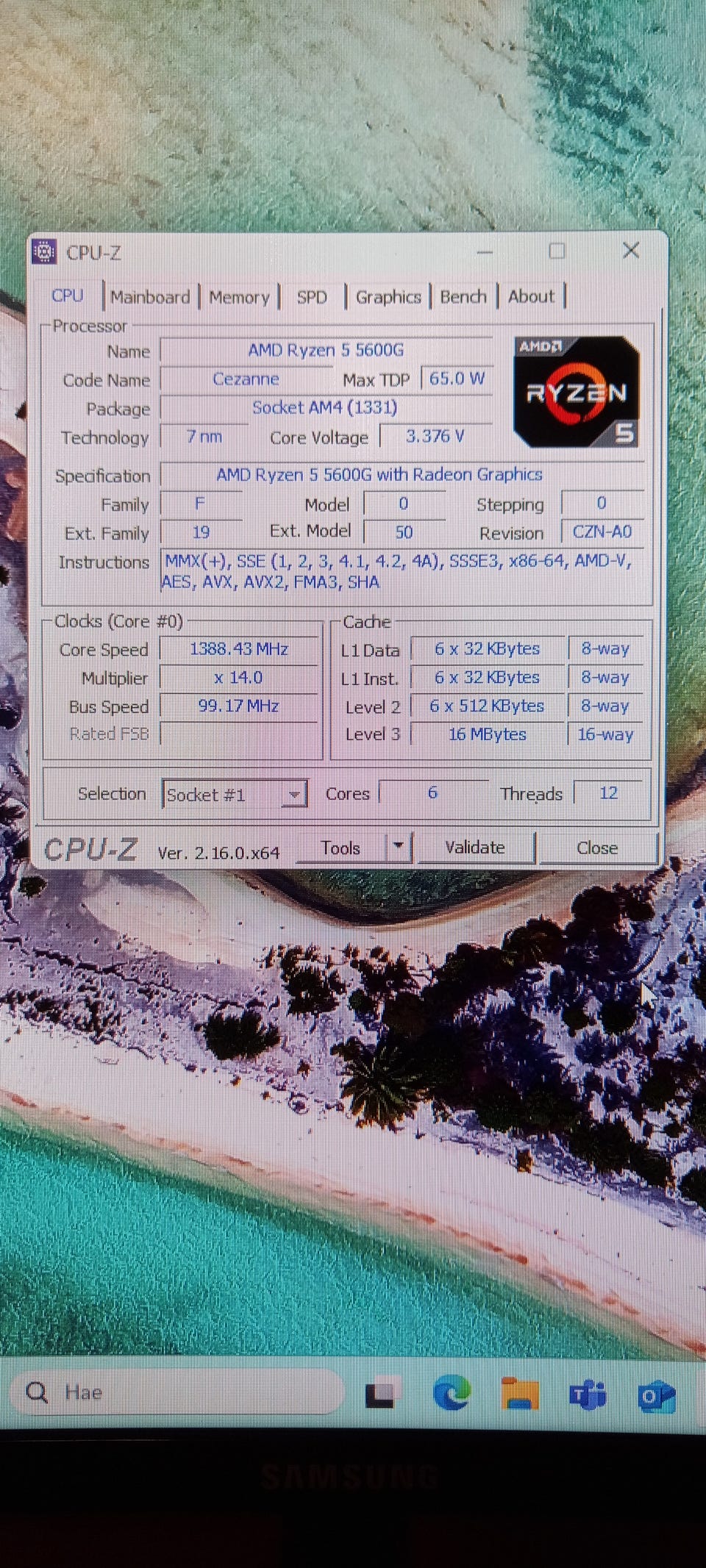
Task: Click the Code Name value 'Cezanne'
Action: (x=246, y=379)
